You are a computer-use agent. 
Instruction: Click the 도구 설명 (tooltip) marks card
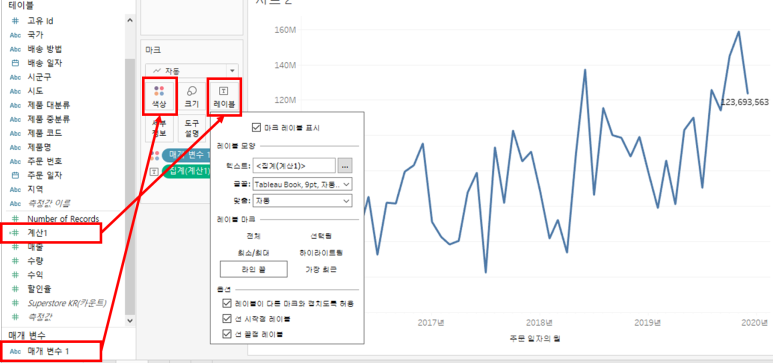coord(192,128)
